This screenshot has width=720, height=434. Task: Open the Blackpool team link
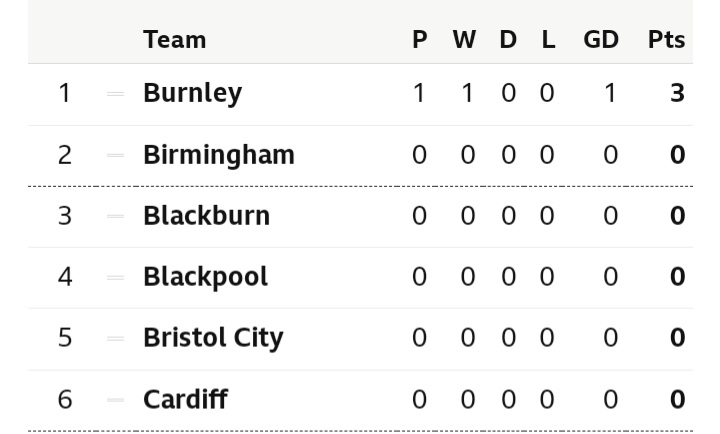(205, 277)
